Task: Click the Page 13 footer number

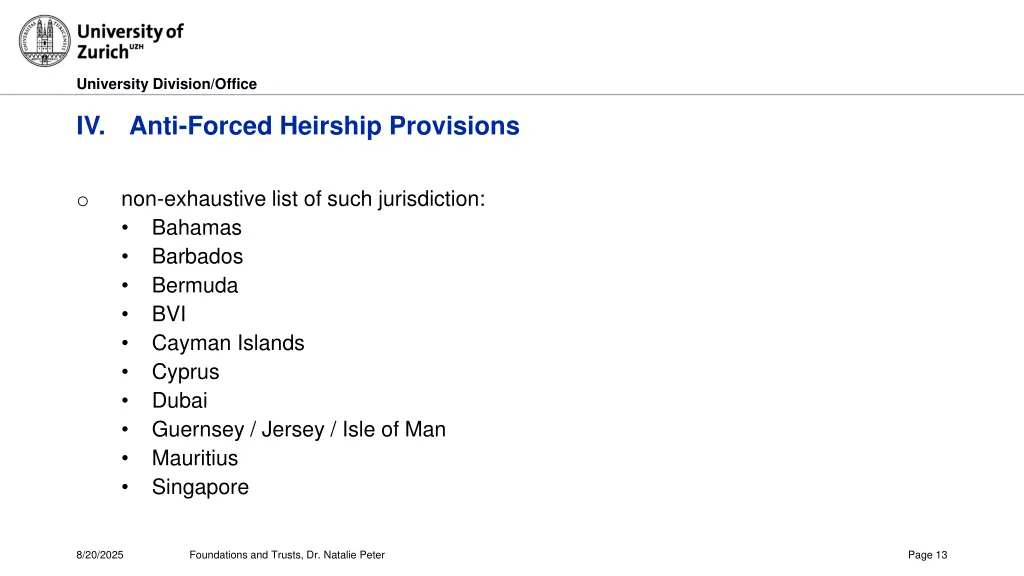Action: coord(927,554)
